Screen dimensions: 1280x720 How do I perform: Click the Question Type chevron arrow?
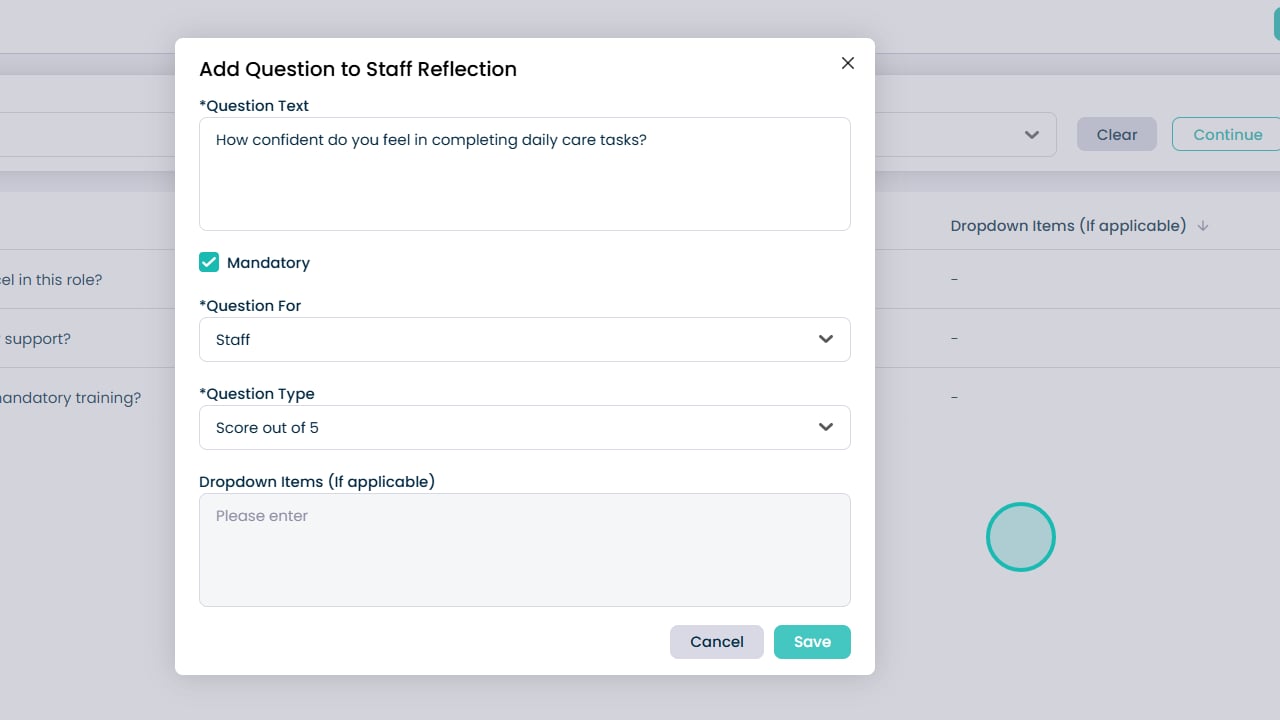[826, 427]
